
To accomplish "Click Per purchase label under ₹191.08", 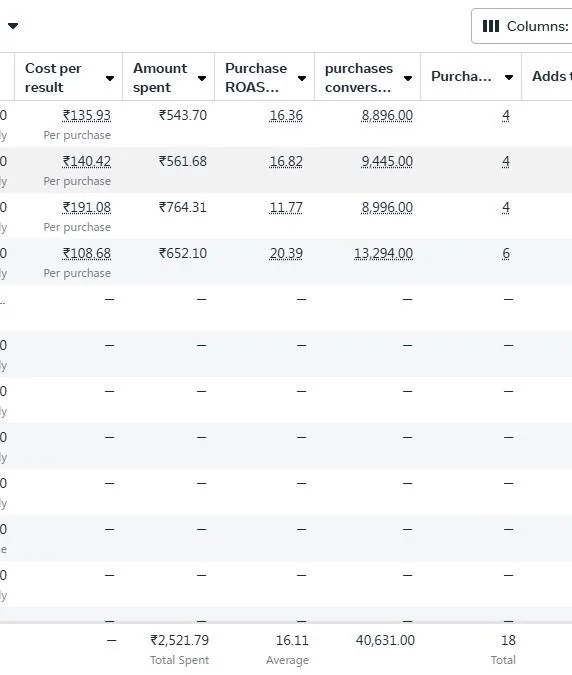I will click(77, 227).
